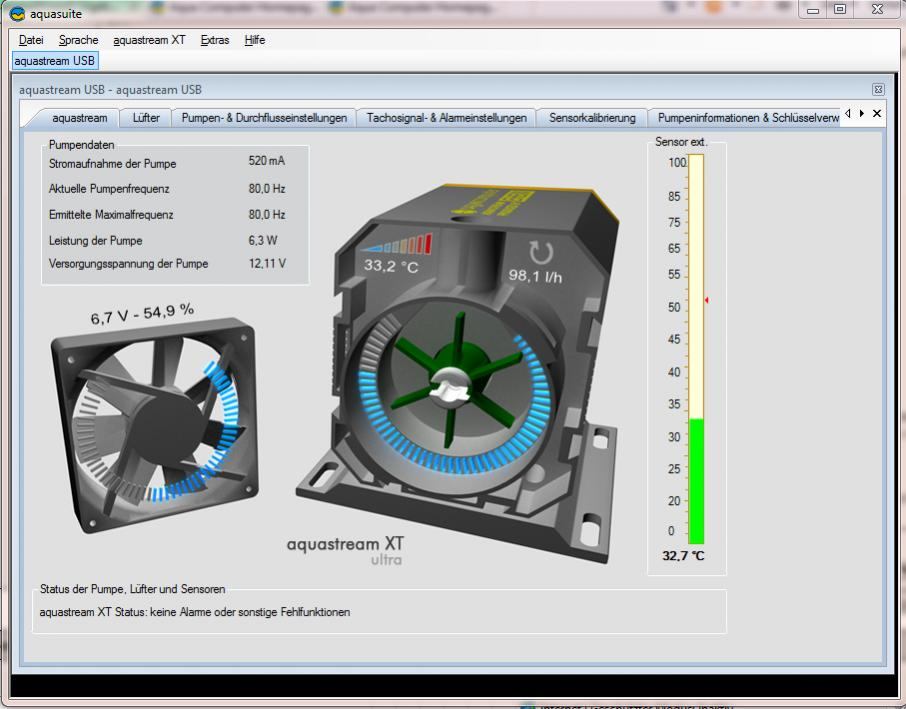Viewport: 906px width, 709px height.
Task: Click the 12,11 V supply voltage value
Action: click(267, 263)
